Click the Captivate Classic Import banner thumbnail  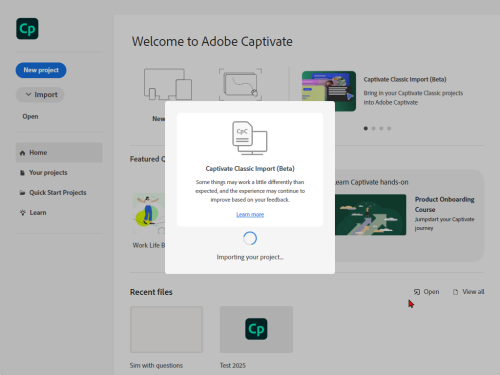[x=329, y=91]
